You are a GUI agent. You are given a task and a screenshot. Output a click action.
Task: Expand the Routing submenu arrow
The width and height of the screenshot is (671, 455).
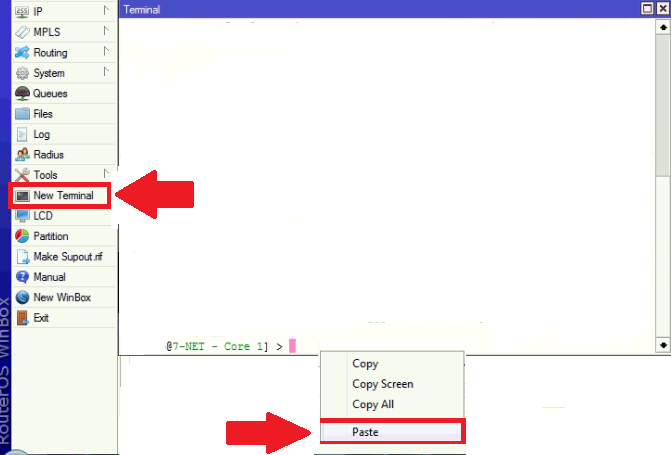pyautogui.click(x=106, y=51)
